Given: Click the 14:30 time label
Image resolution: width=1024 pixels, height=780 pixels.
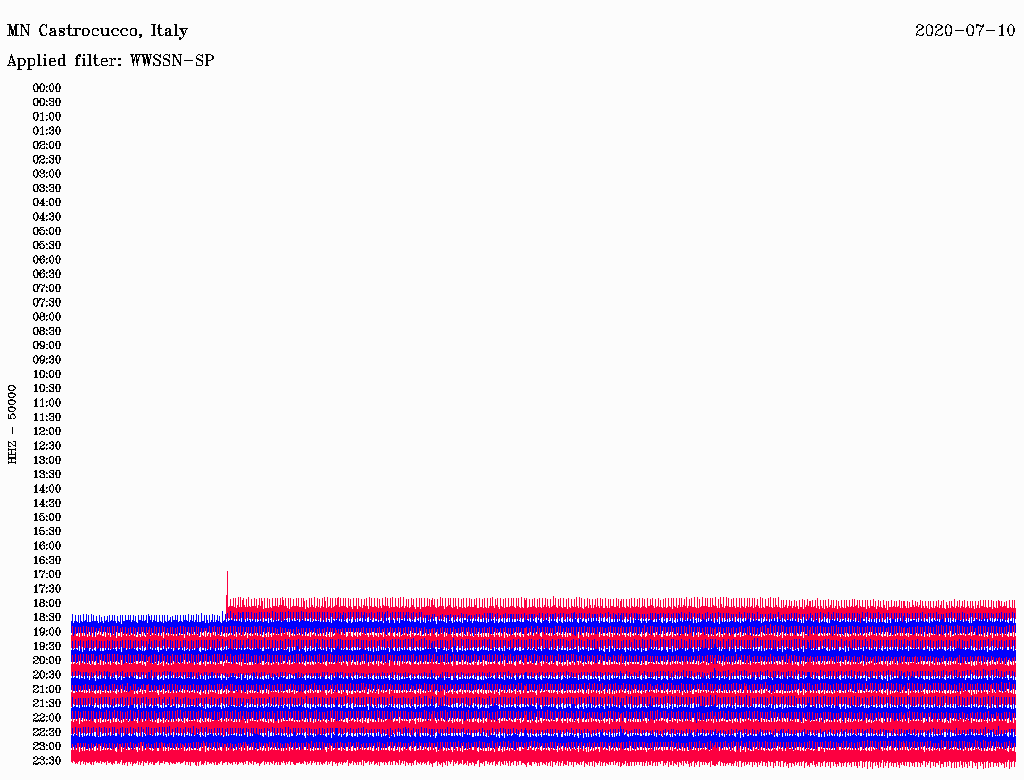Looking at the screenshot, I should point(47,504).
